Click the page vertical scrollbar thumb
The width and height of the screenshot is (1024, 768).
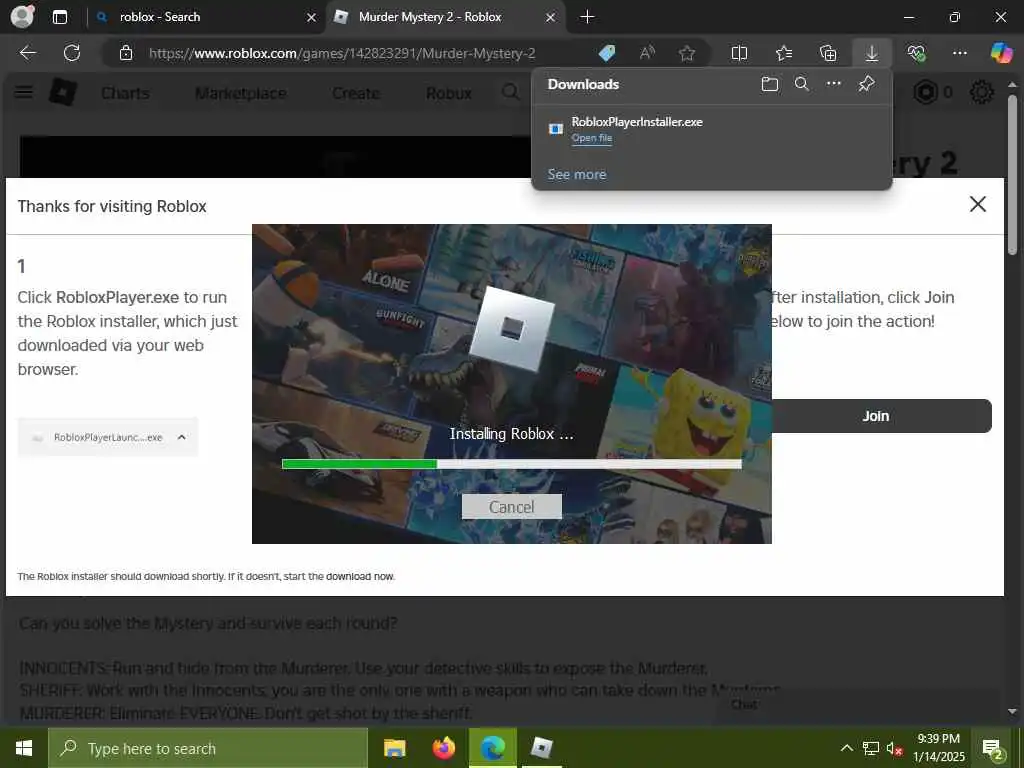tap(1012, 175)
